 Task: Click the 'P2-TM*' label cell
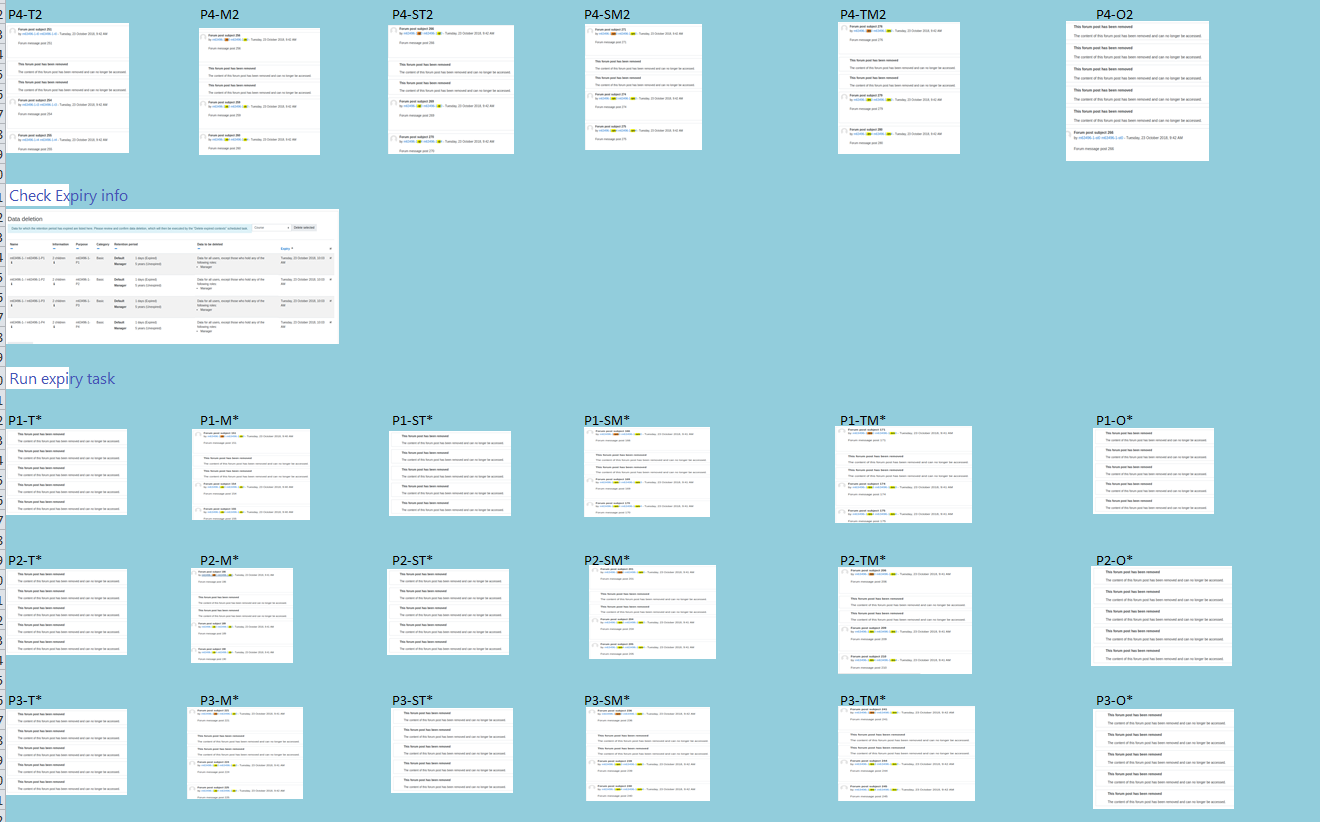[x=863, y=560]
